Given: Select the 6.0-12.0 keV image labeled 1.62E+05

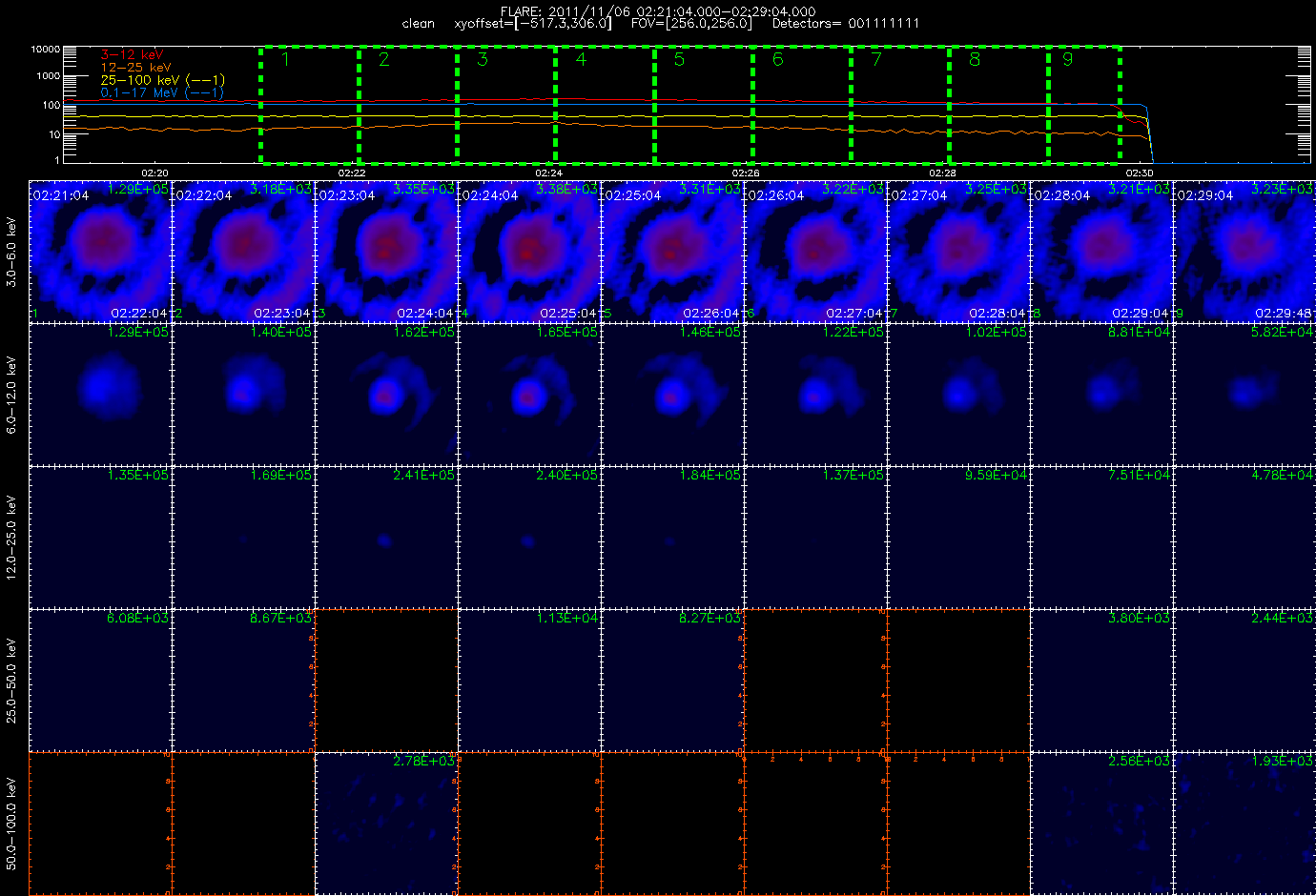Looking at the screenshot, I should pyautogui.click(x=386, y=394).
